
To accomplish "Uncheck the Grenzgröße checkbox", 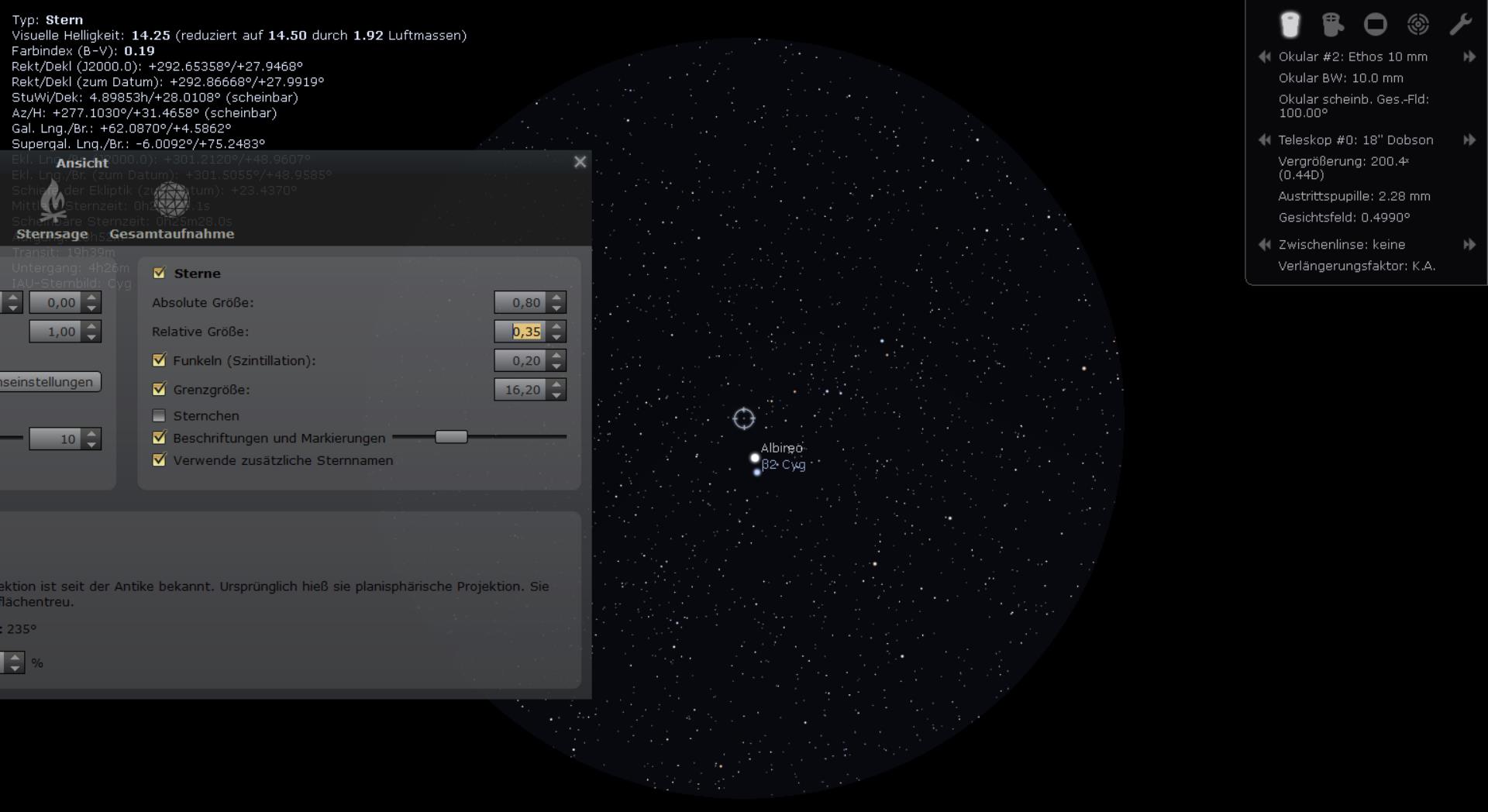I will (x=160, y=389).
